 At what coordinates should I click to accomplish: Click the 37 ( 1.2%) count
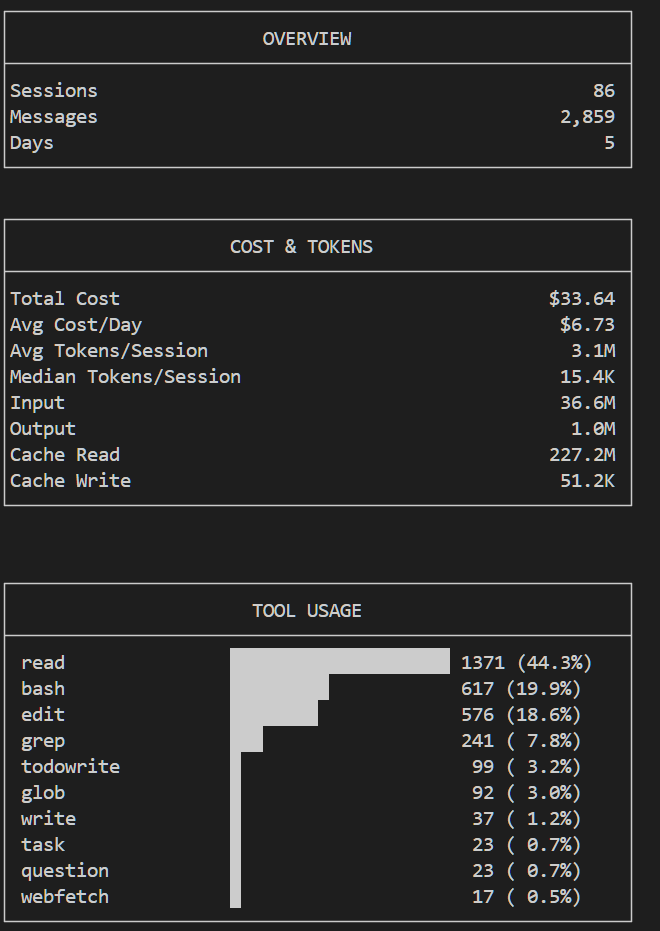coord(526,820)
